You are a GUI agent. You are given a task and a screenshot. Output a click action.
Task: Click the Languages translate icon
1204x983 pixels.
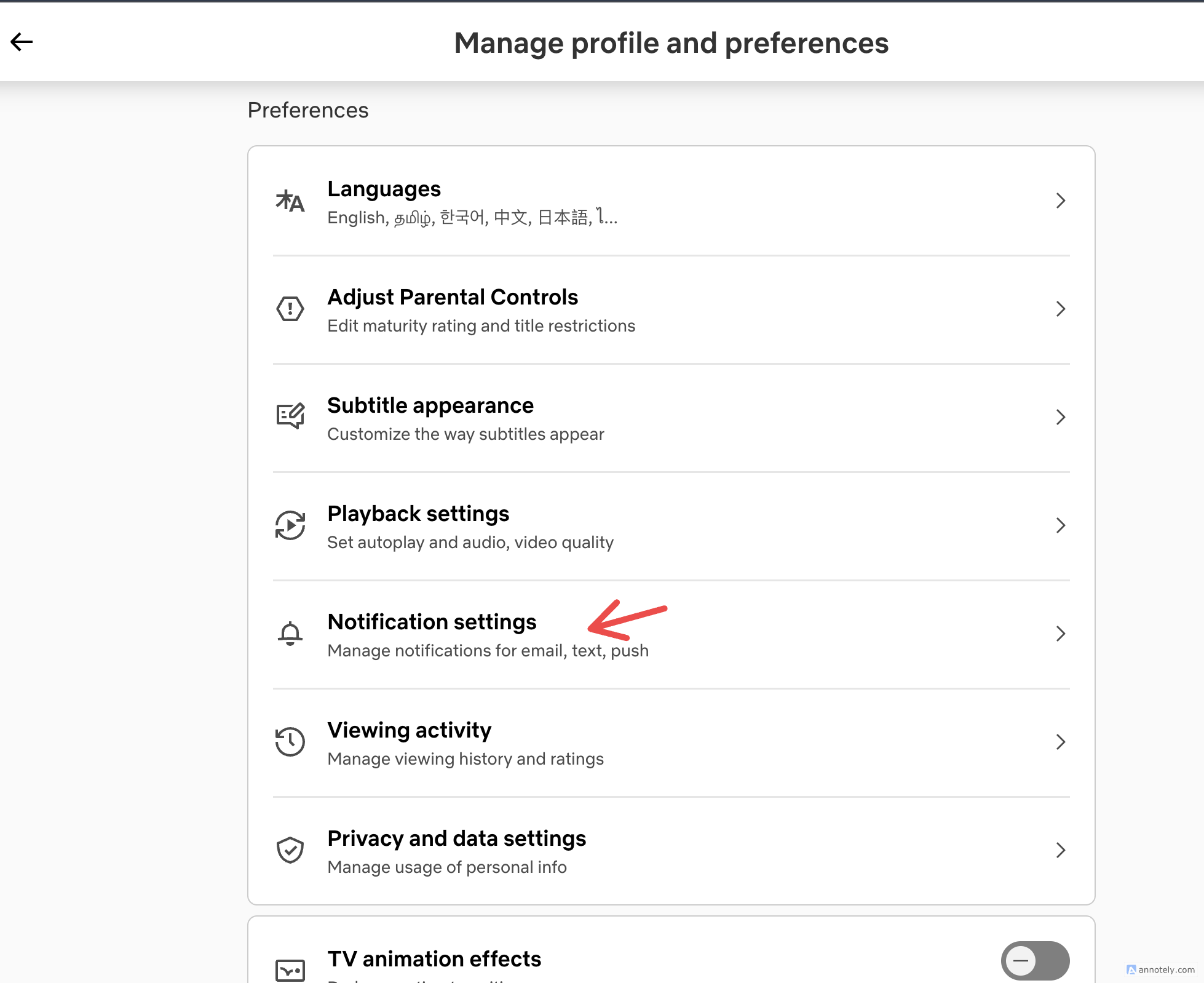coord(290,201)
